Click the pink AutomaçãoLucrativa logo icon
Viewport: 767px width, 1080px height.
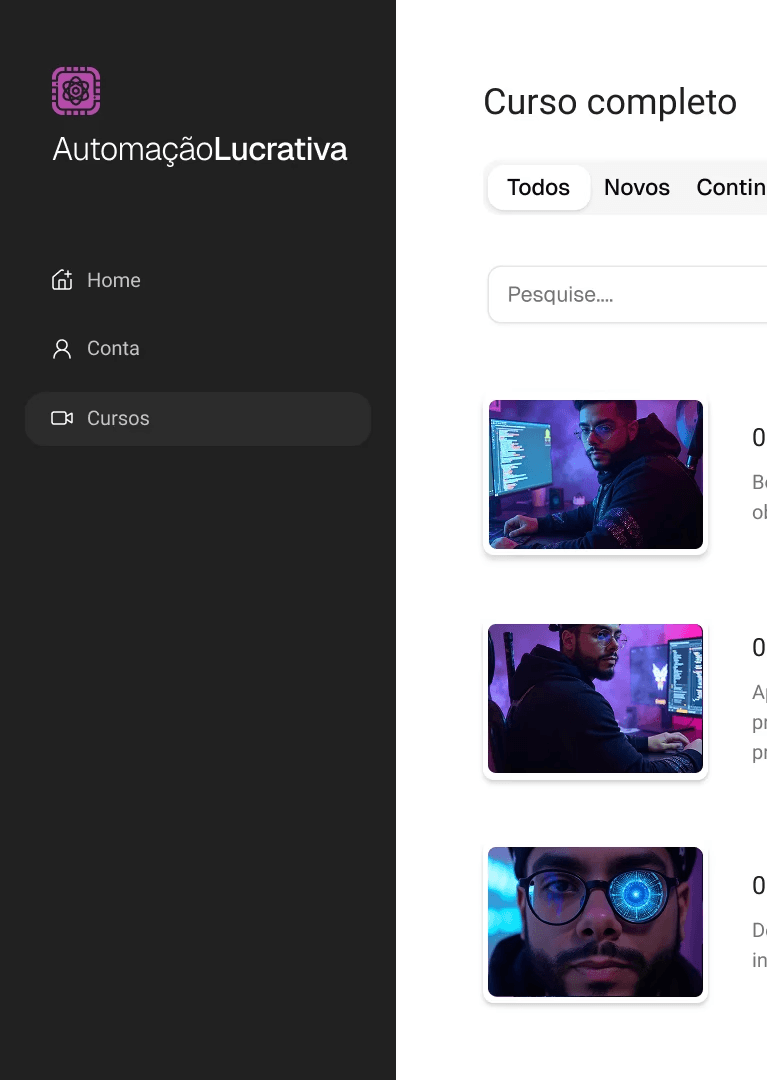pos(76,90)
